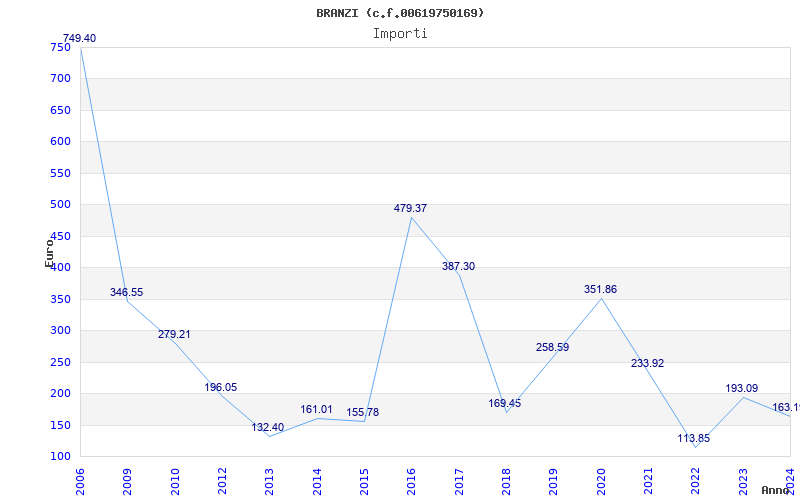Click the 700 y-axis tick label
Screen dimensions: 800x500
(60, 79)
